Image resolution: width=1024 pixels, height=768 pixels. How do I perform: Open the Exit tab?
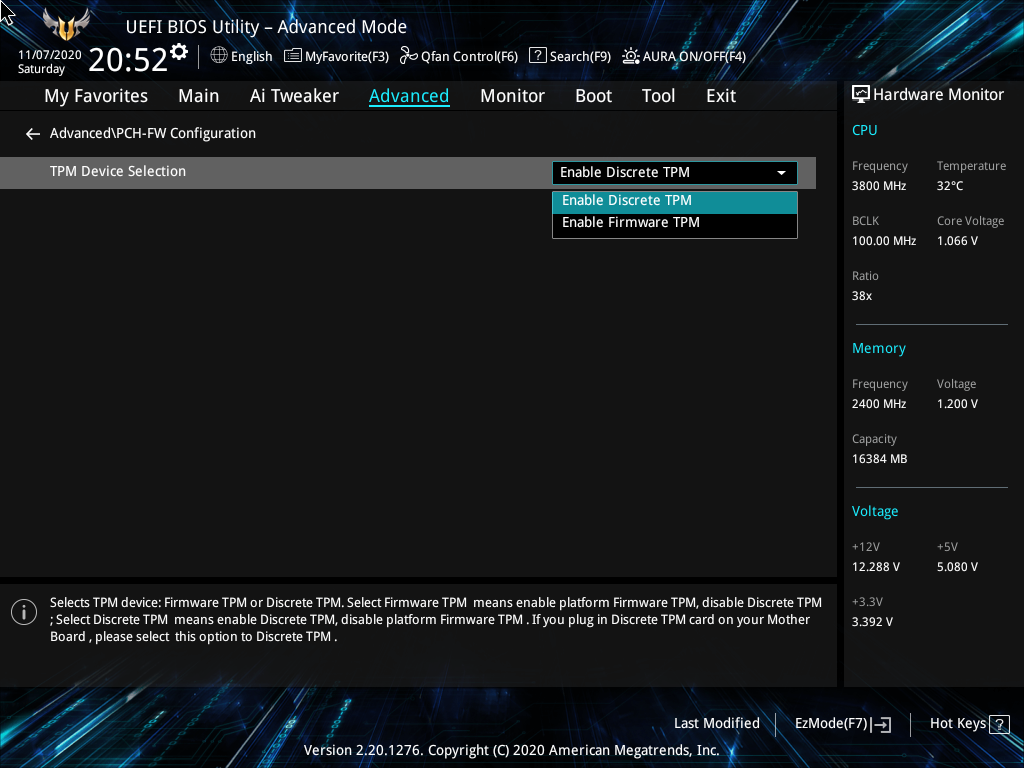click(721, 96)
